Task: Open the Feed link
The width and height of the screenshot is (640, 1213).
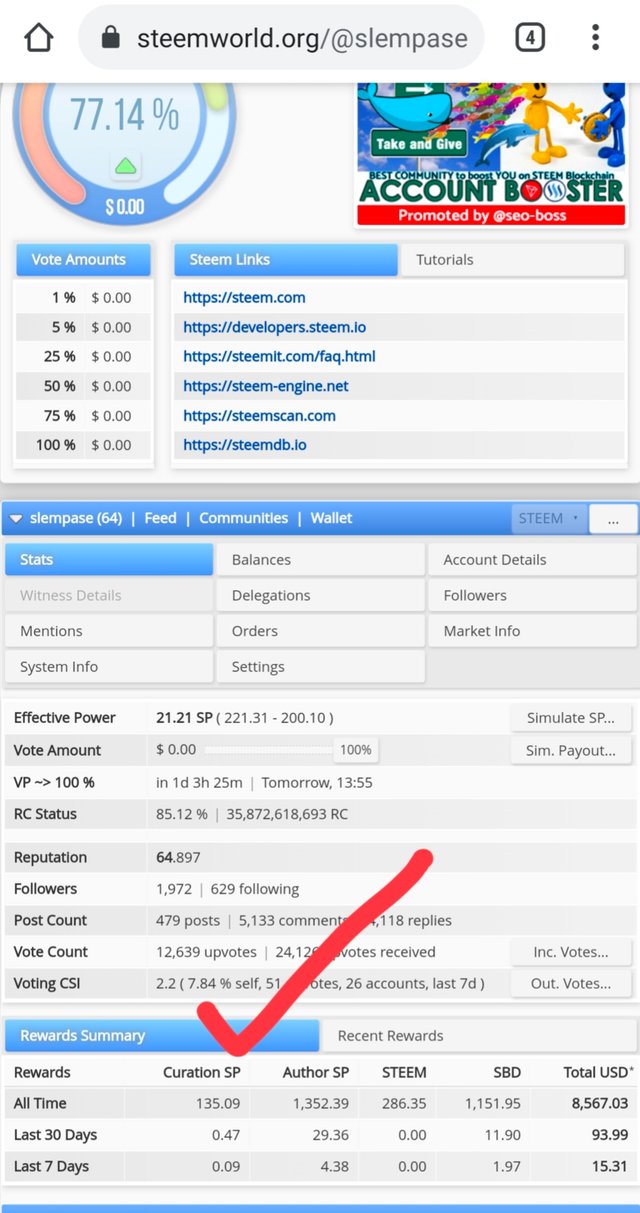Action: pyautogui.click(x=160, y=518)
